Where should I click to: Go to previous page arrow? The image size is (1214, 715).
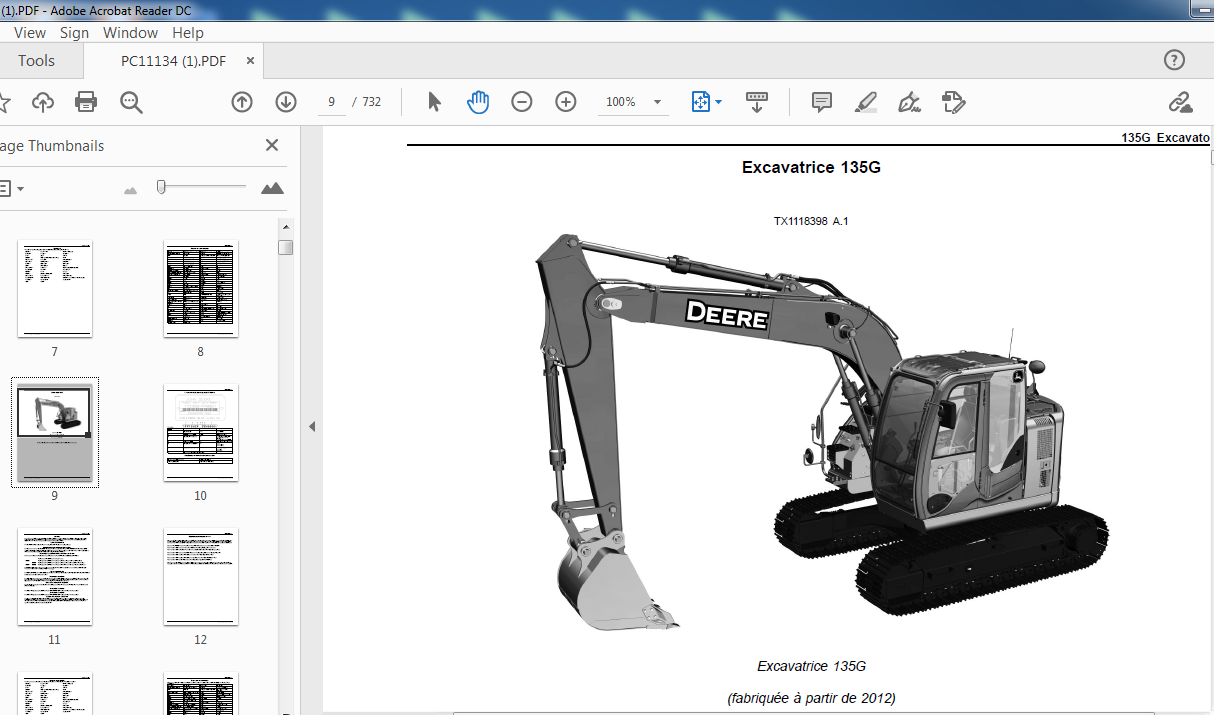tap(241, 102)
